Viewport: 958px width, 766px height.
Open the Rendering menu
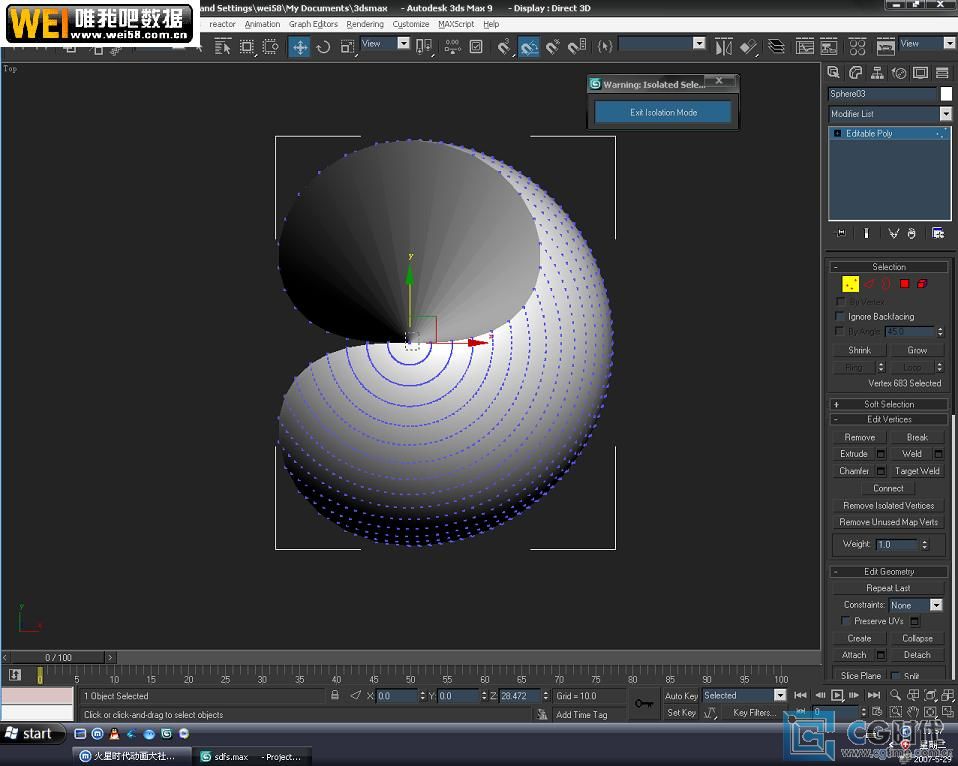[x=365, y=24]
